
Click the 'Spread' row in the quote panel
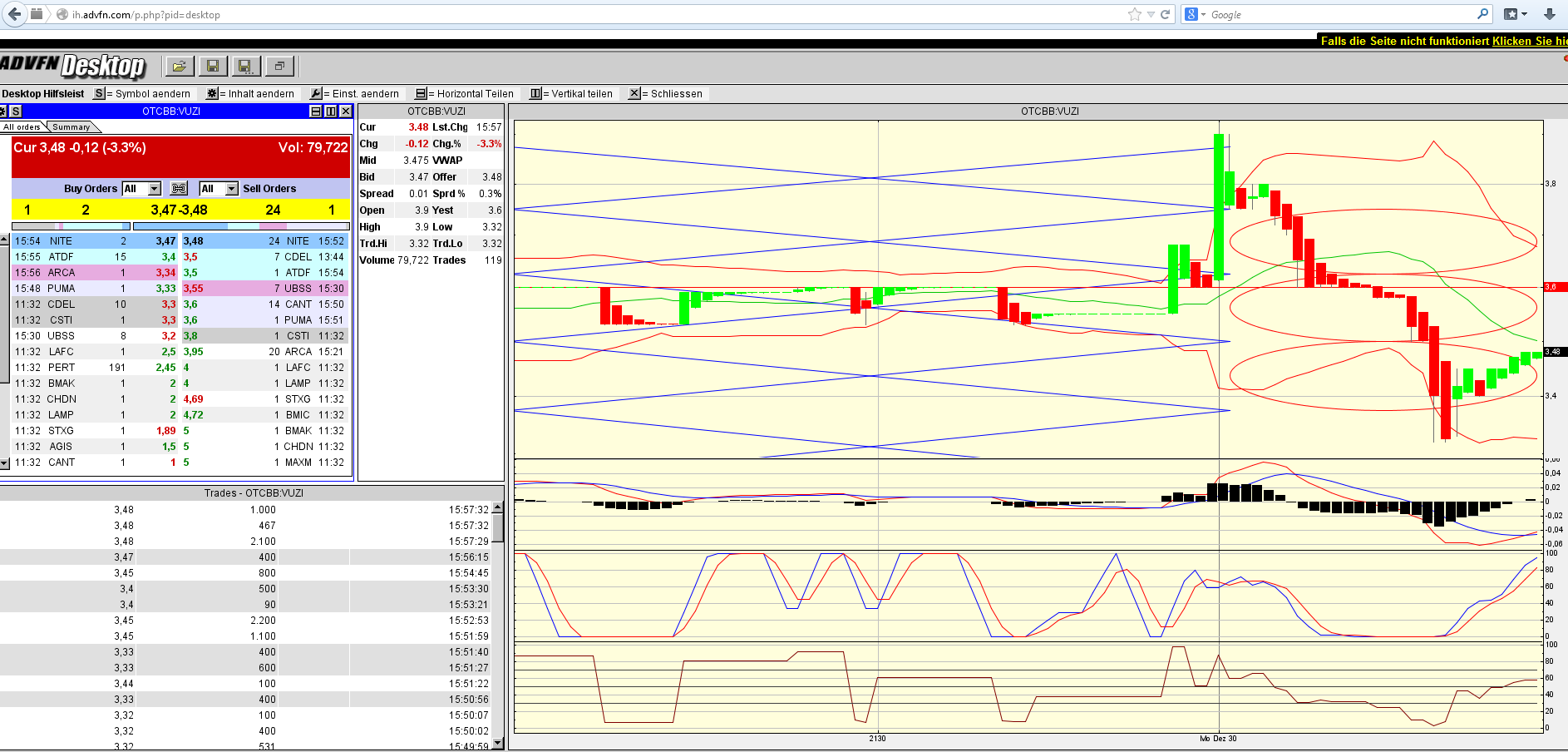coord(431,194)
